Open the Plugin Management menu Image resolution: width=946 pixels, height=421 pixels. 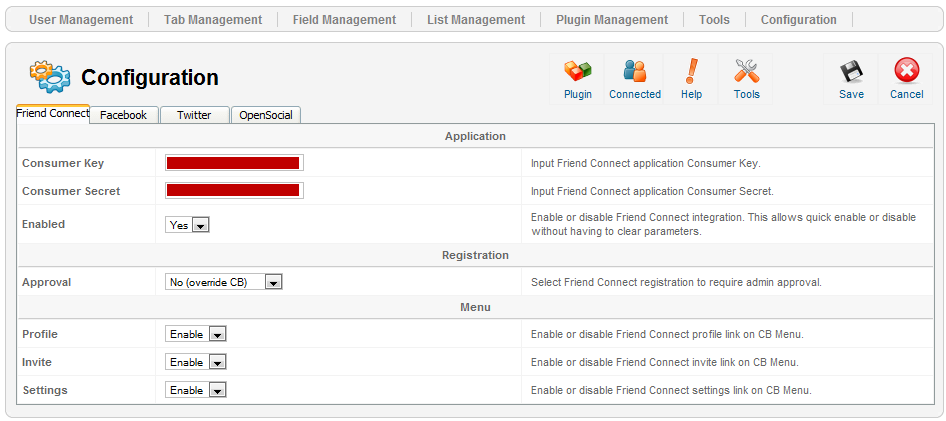coord(612,20)
